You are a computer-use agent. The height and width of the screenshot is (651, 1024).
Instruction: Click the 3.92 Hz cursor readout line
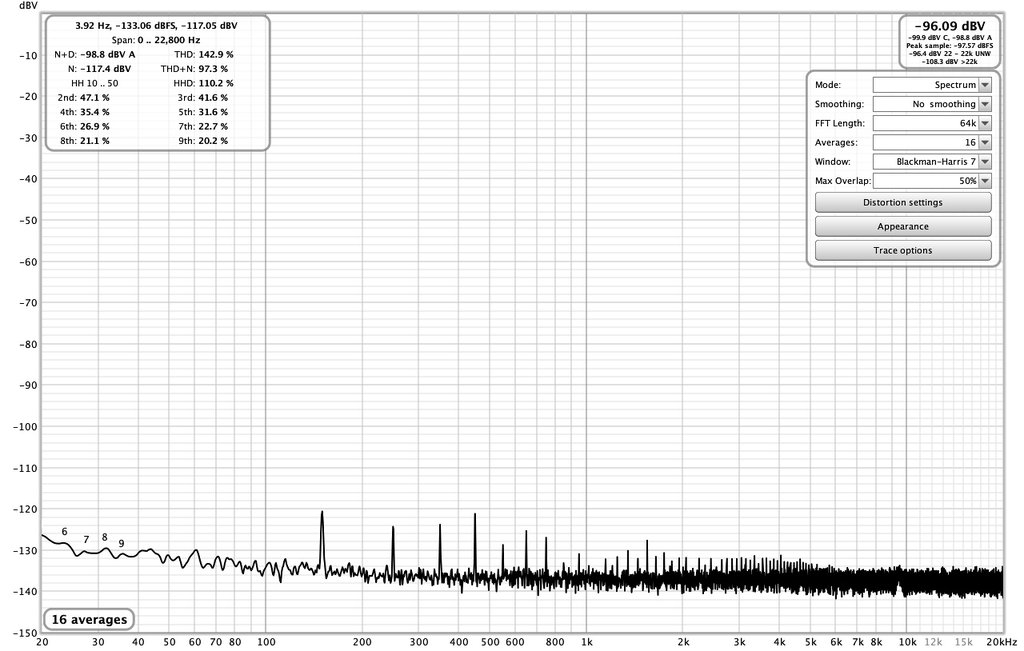pos(156,25)
